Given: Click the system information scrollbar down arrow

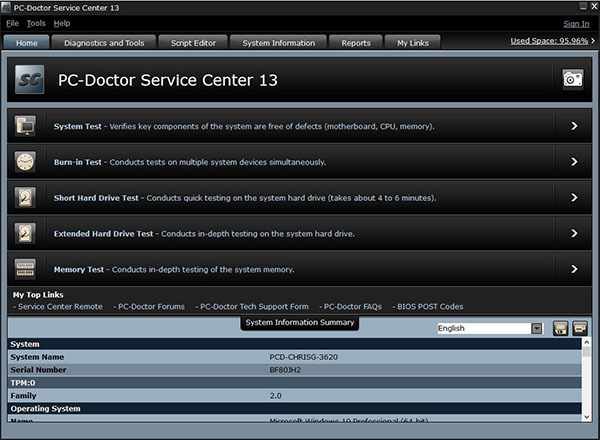Looking at the screenshot, I should click(x=586, y=413).
